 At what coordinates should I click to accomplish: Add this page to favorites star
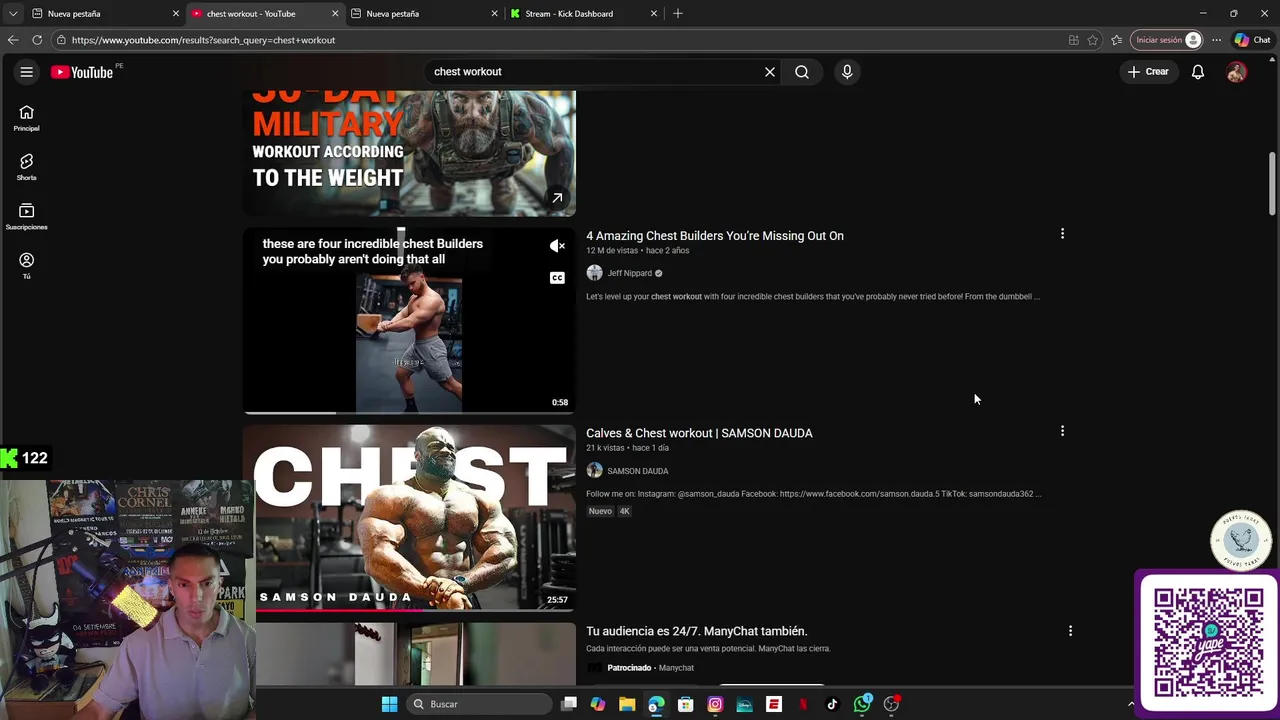[1093, 40]
